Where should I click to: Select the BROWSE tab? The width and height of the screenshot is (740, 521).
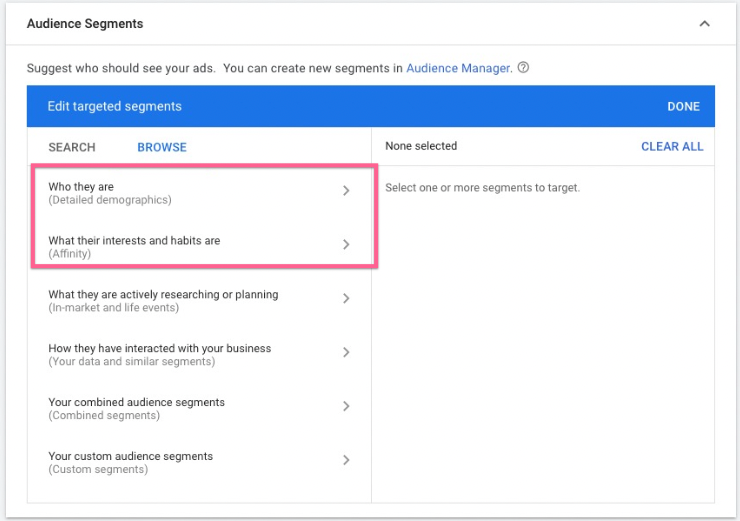[162, 147]
